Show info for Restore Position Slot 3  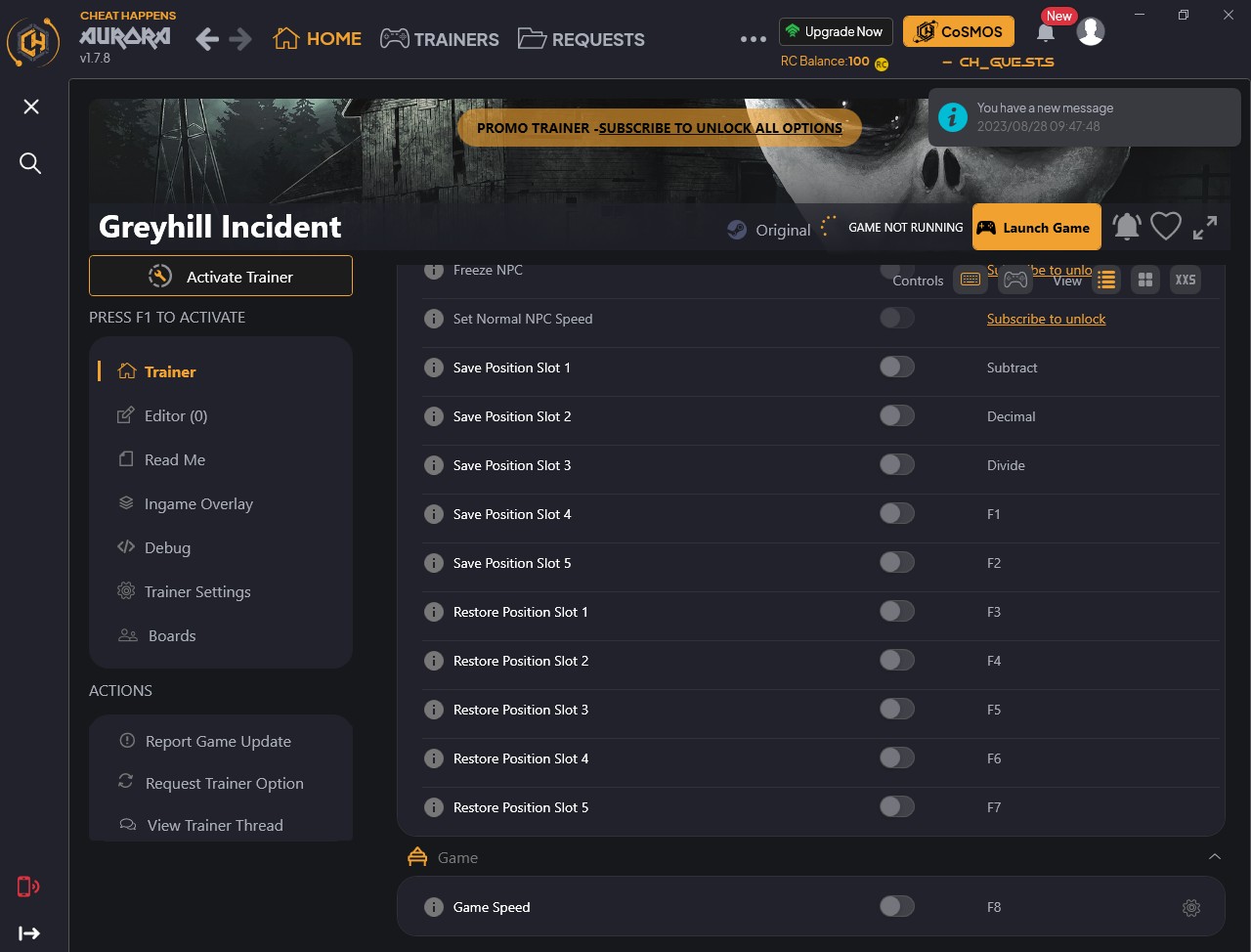point(434,710)
